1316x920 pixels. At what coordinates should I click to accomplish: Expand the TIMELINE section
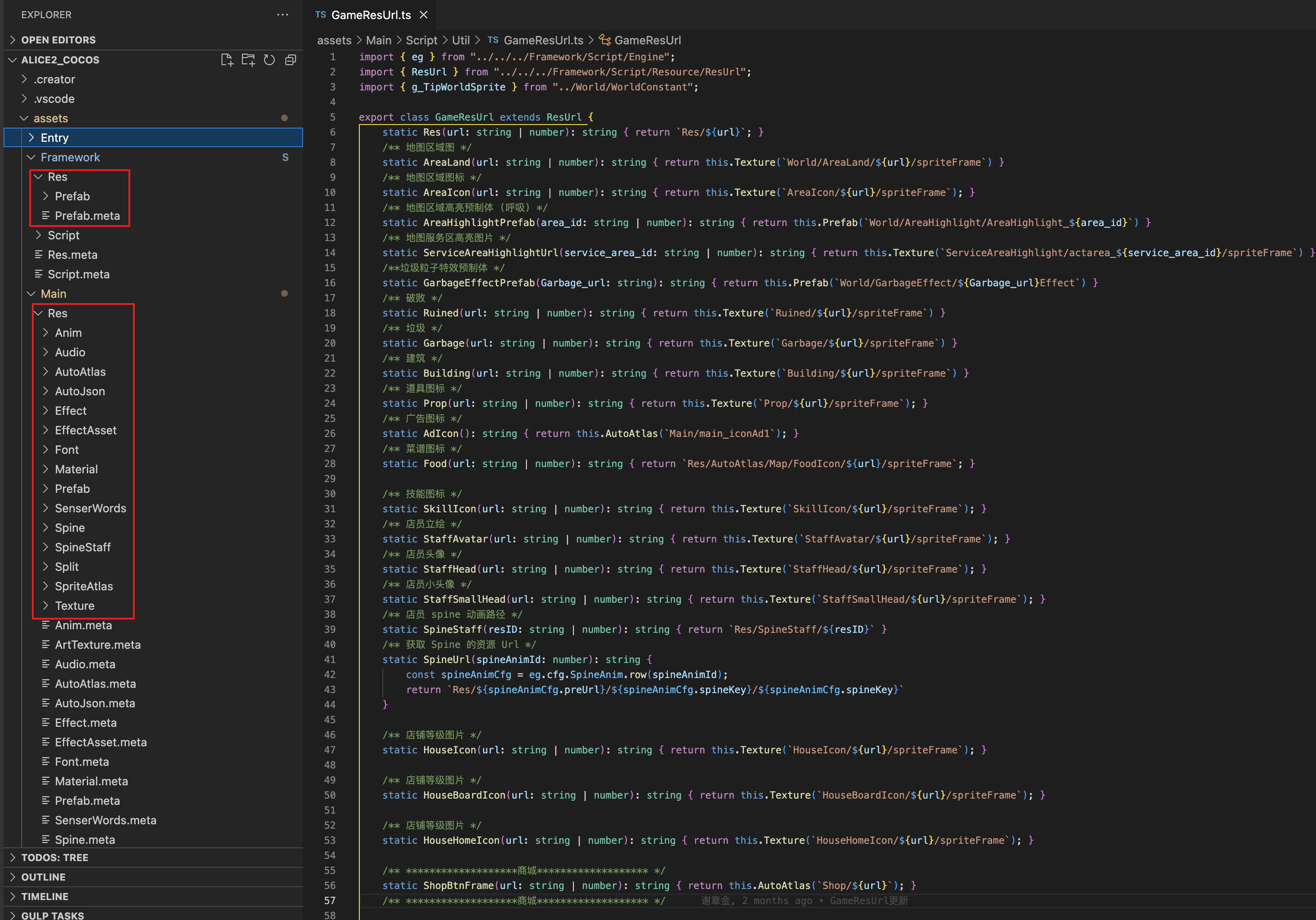[x=44, y=896]
